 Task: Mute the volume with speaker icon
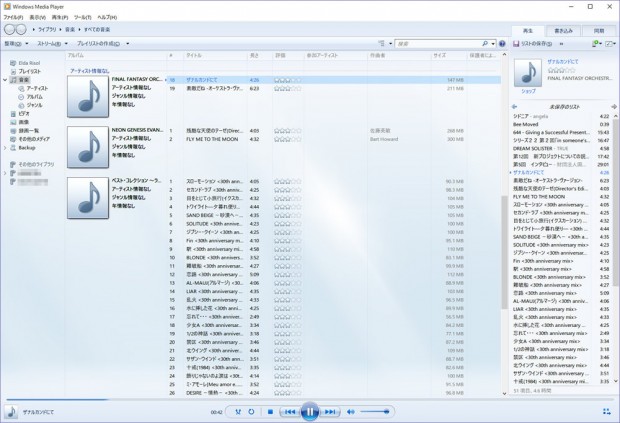[x=350, y=412]
